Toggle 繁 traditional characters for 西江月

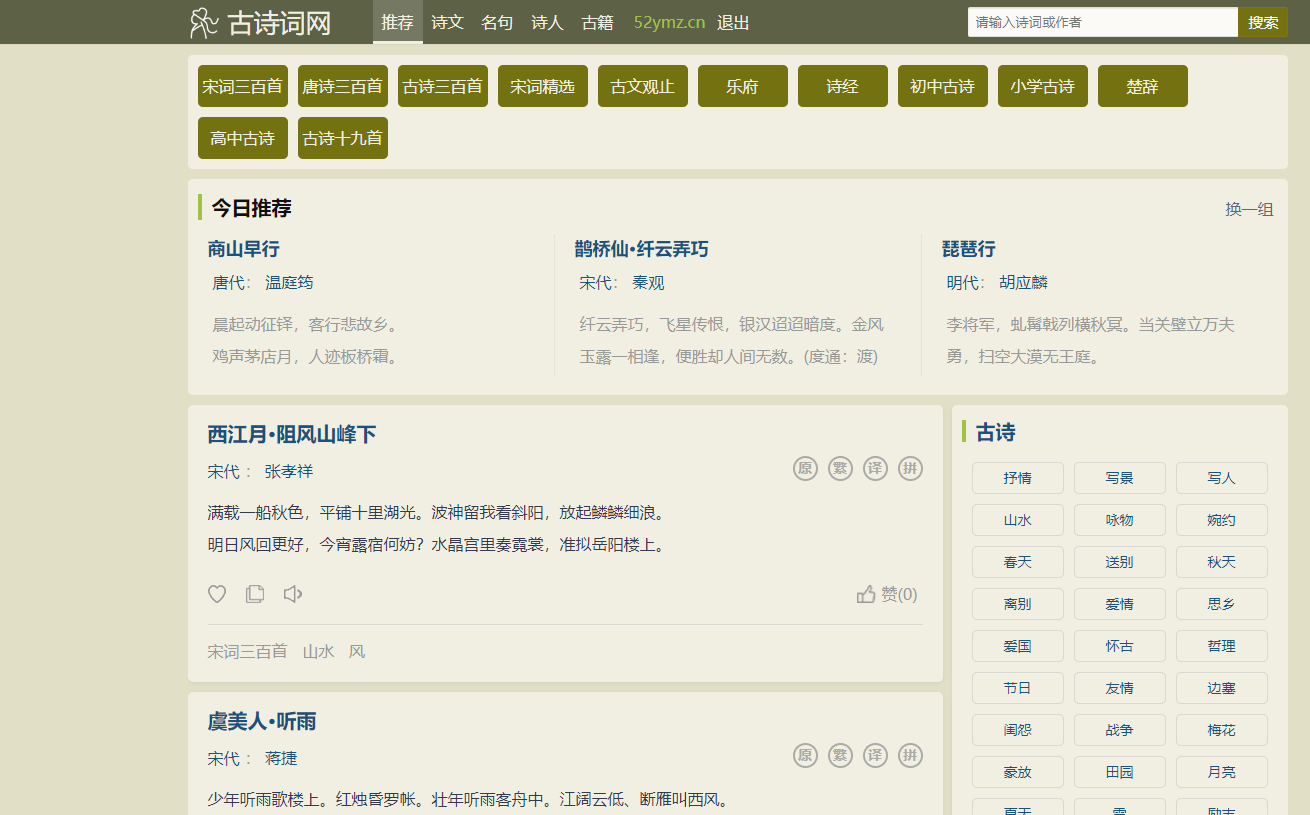coord(840,468)
